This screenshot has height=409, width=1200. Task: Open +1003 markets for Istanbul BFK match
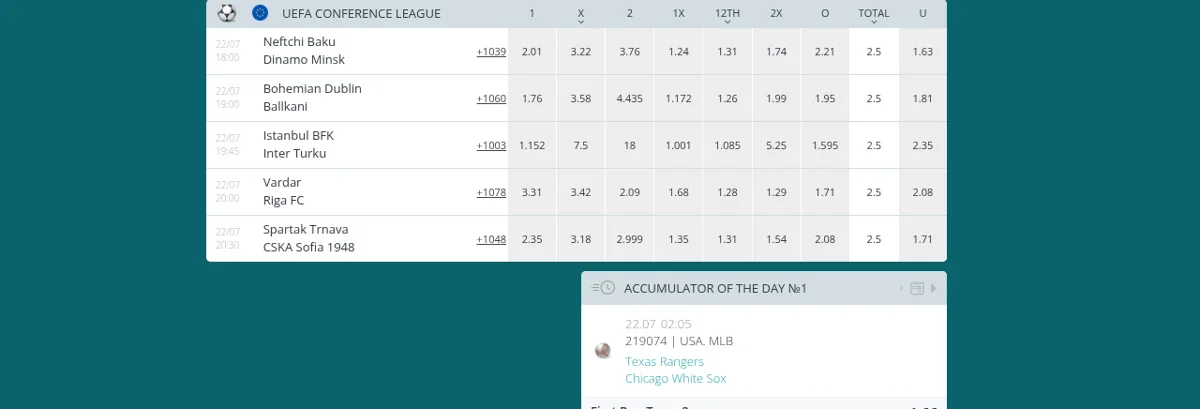(x=491, y=145)
